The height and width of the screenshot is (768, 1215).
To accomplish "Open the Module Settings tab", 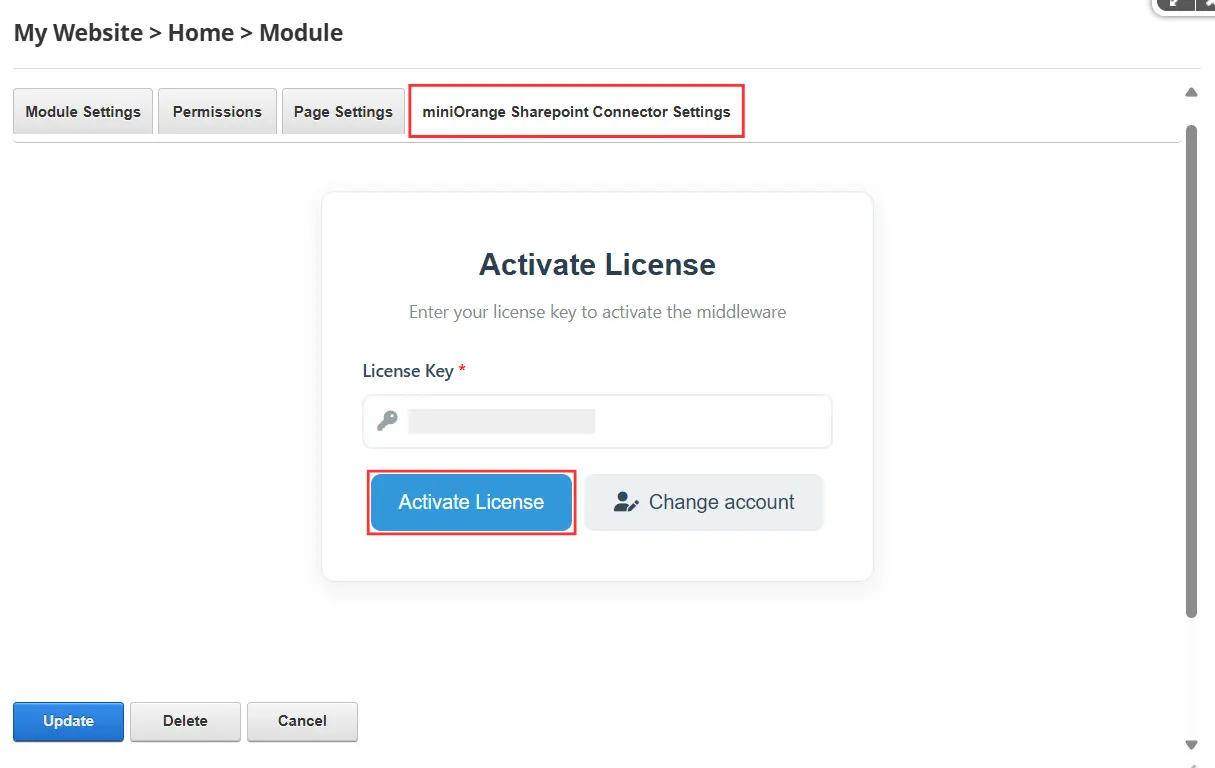I will tap(83, 111).
